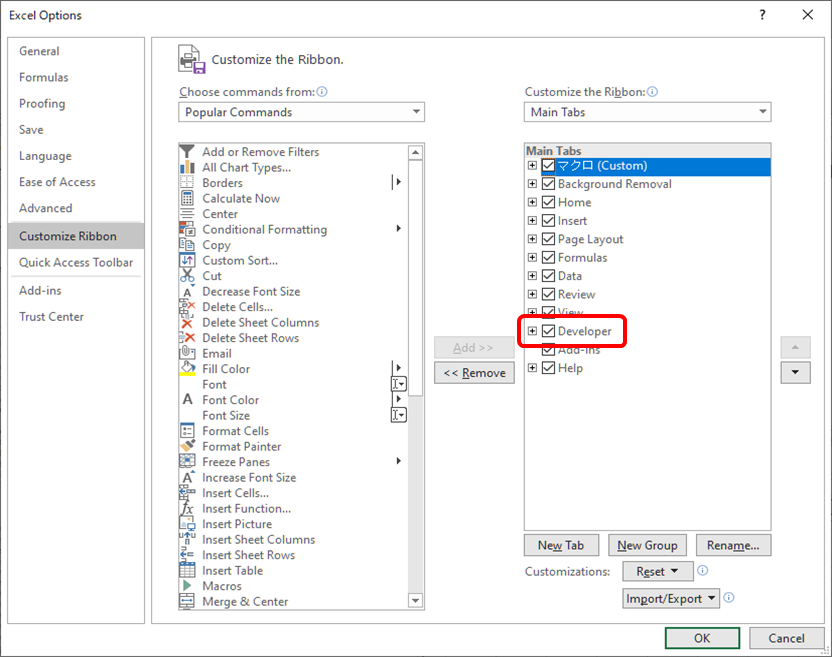Expand the Review tab tree node
The image size is (832, 657).
point(532,295)
